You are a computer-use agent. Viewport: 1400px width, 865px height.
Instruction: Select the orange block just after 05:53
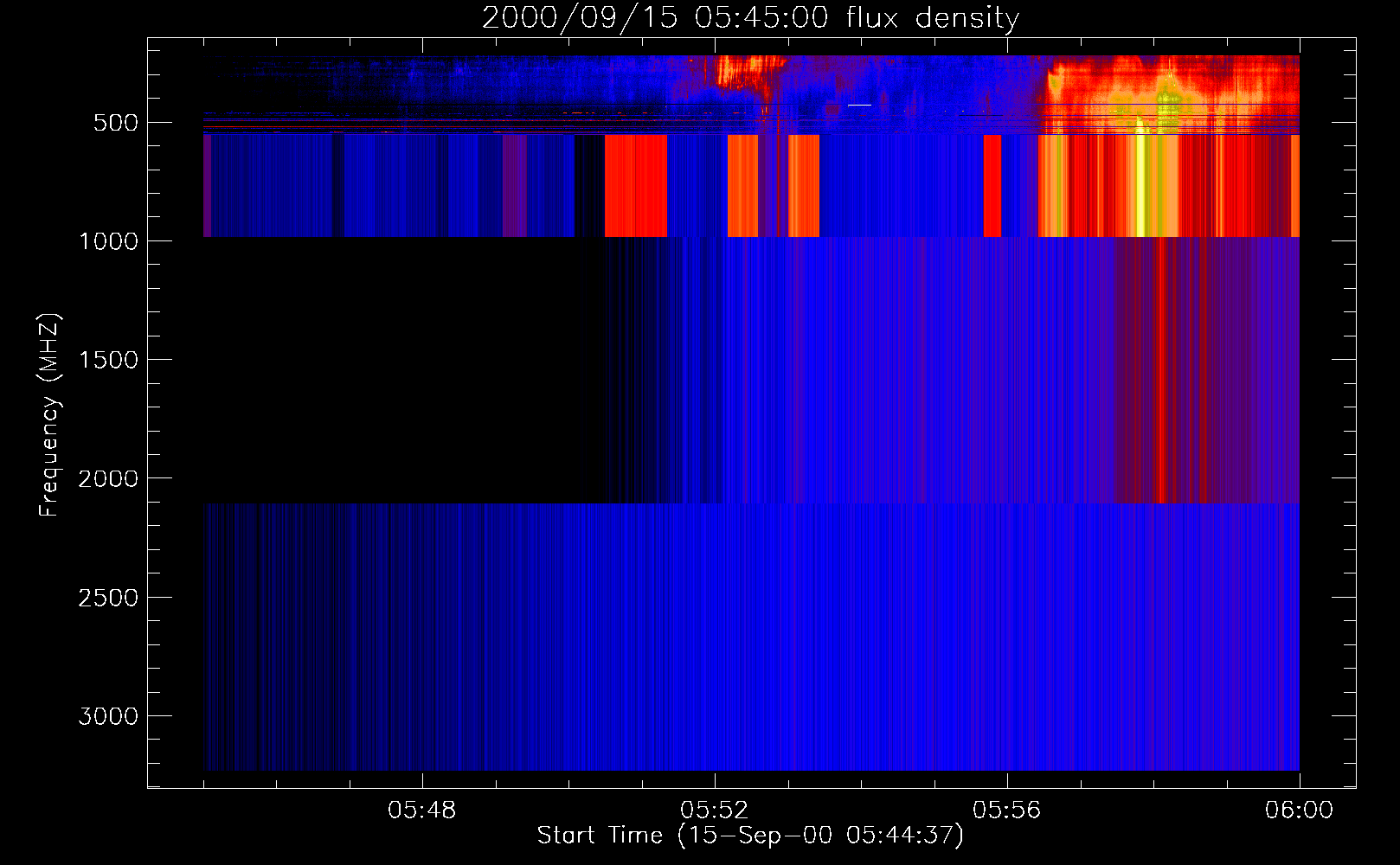tap(804, 186)
